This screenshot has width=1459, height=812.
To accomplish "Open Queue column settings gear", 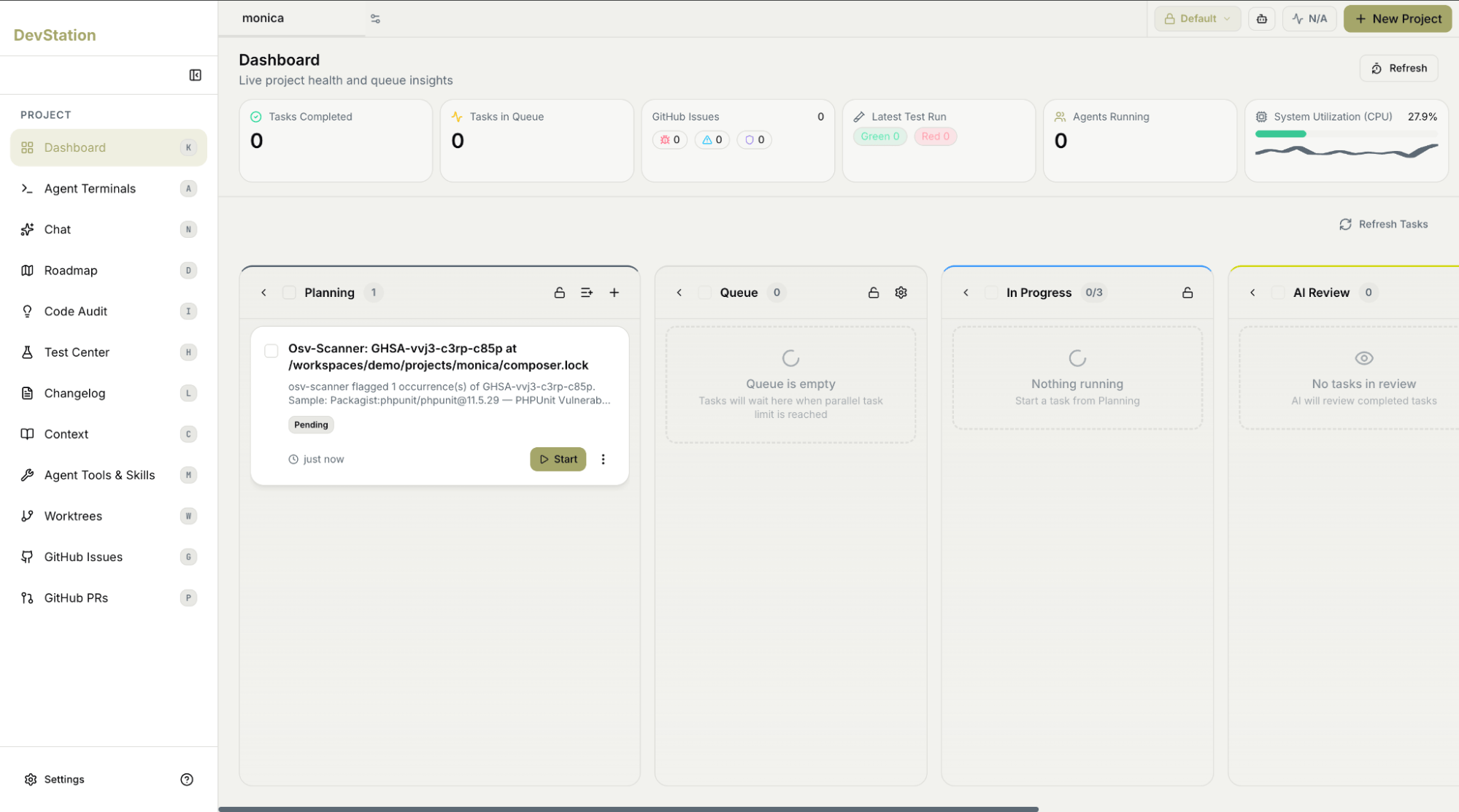I will 901,293.
